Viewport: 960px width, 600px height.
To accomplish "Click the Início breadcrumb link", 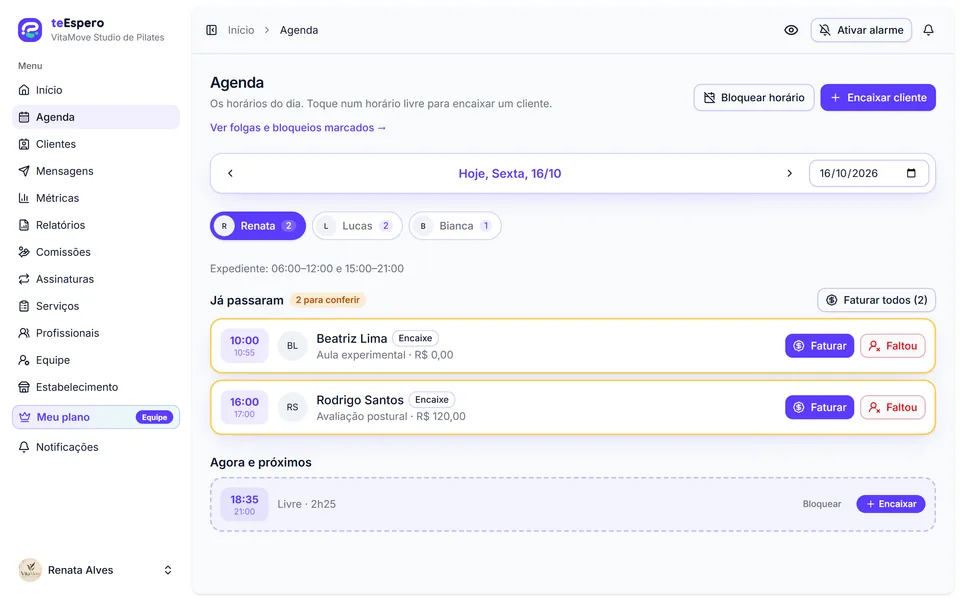I will point(241,30).
